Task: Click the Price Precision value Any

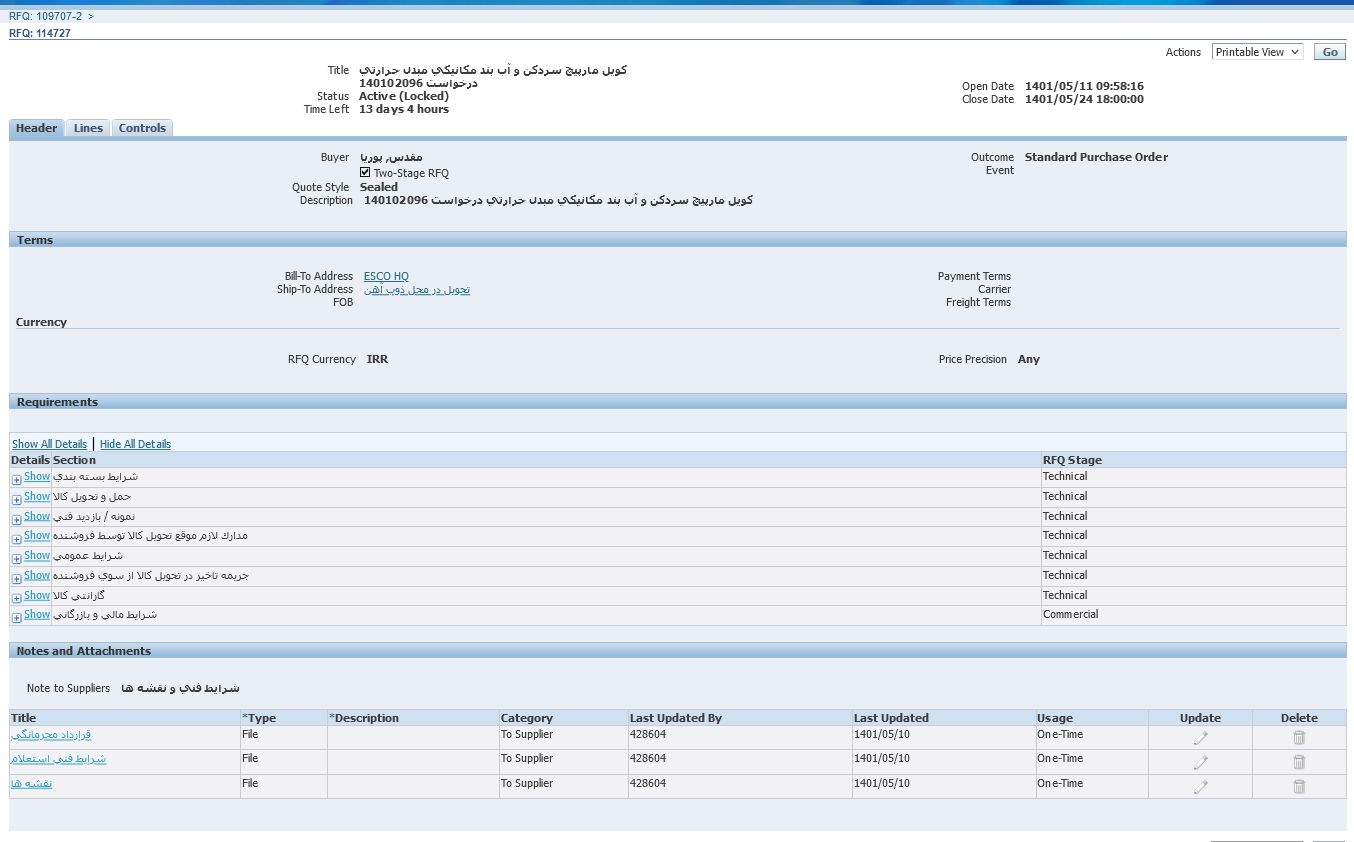Action: point(1029,359)
